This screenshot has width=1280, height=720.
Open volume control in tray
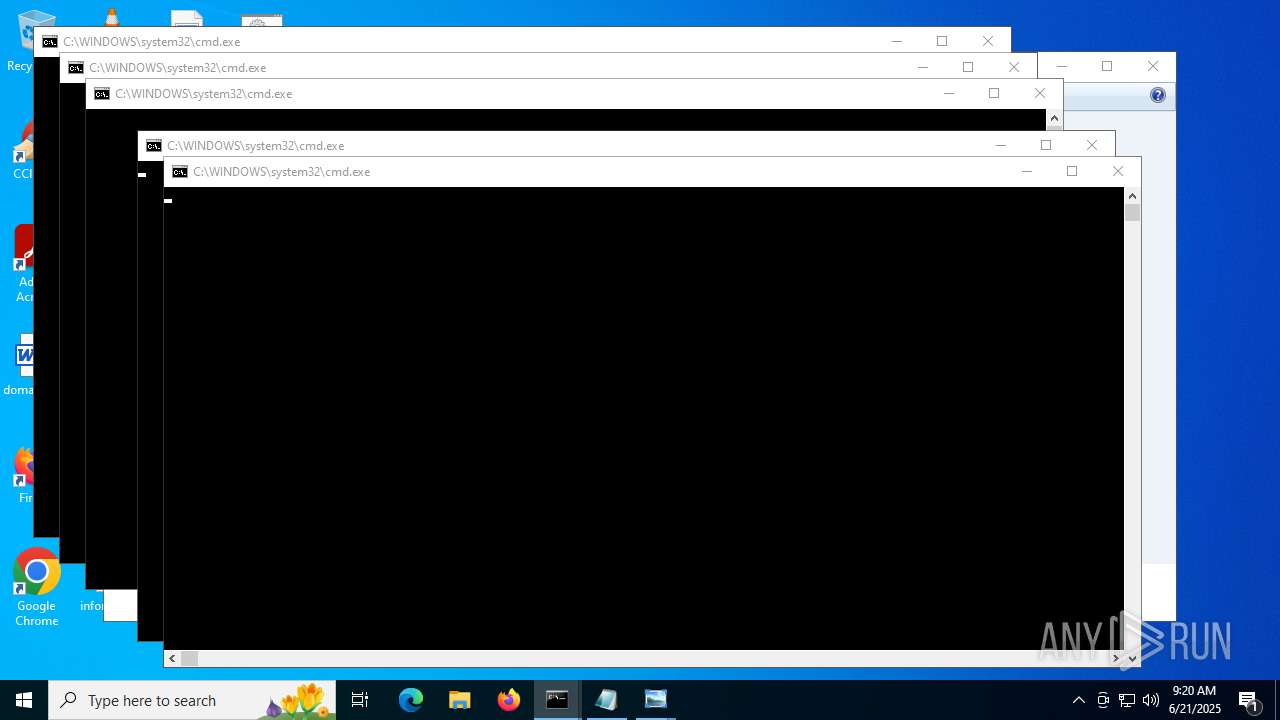point(1151,700)
